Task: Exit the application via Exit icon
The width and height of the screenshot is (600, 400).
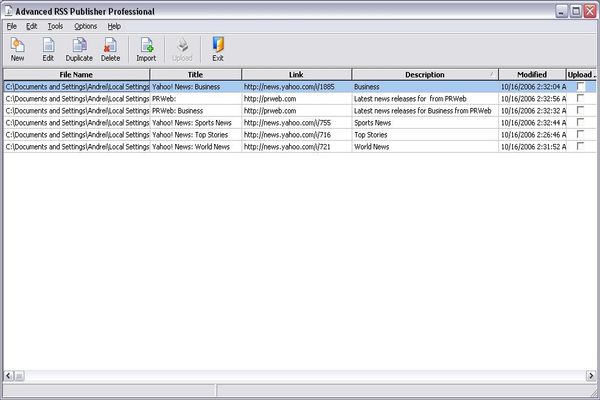Action: click(x=218, y=49)
